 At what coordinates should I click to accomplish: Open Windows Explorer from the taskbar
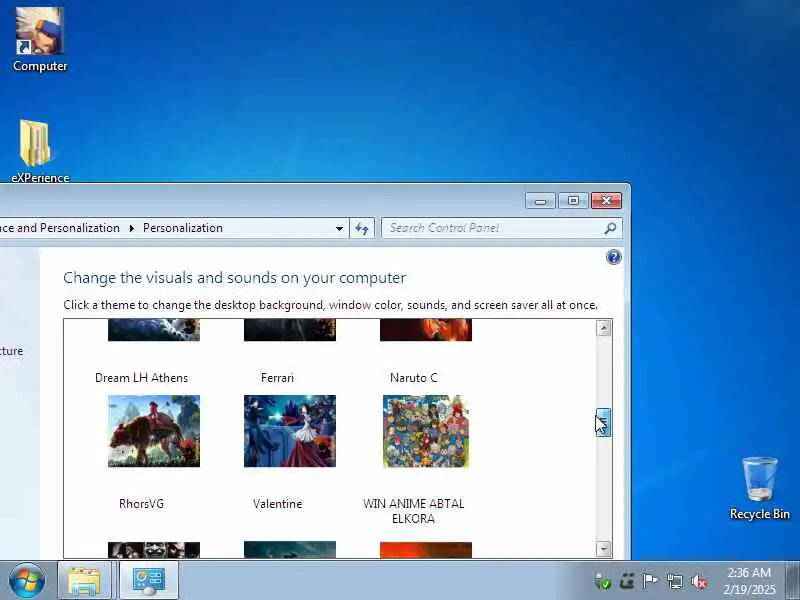(x=84, y=581)
